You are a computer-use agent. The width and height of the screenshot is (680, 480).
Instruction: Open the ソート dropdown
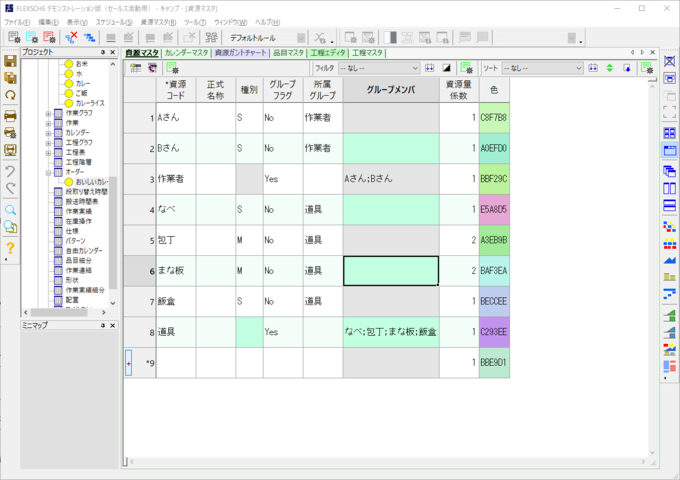pyautogui.click(x=541, y=68)
